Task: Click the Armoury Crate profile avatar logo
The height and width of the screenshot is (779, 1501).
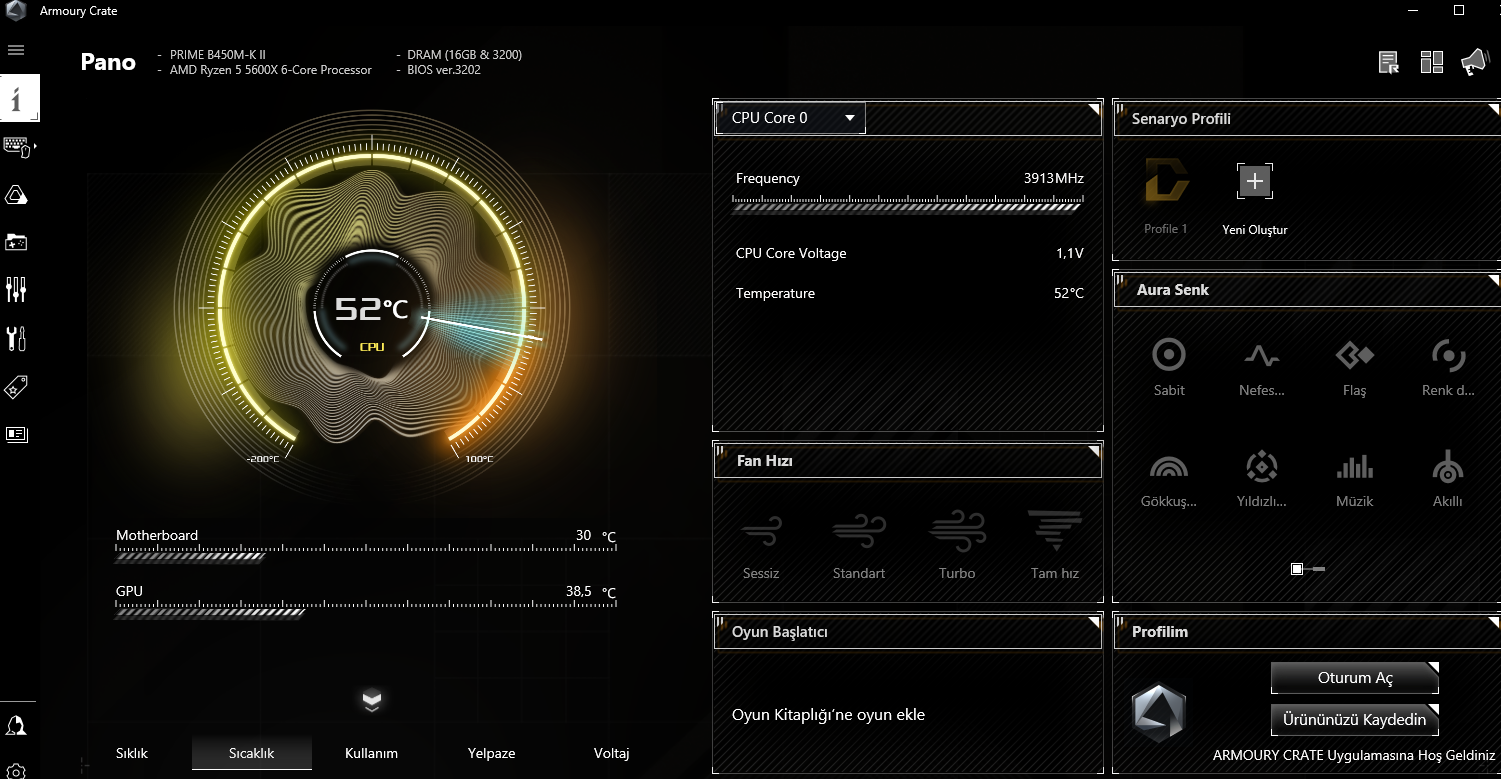Action: pyautogui.click(x=1158, y=712)
